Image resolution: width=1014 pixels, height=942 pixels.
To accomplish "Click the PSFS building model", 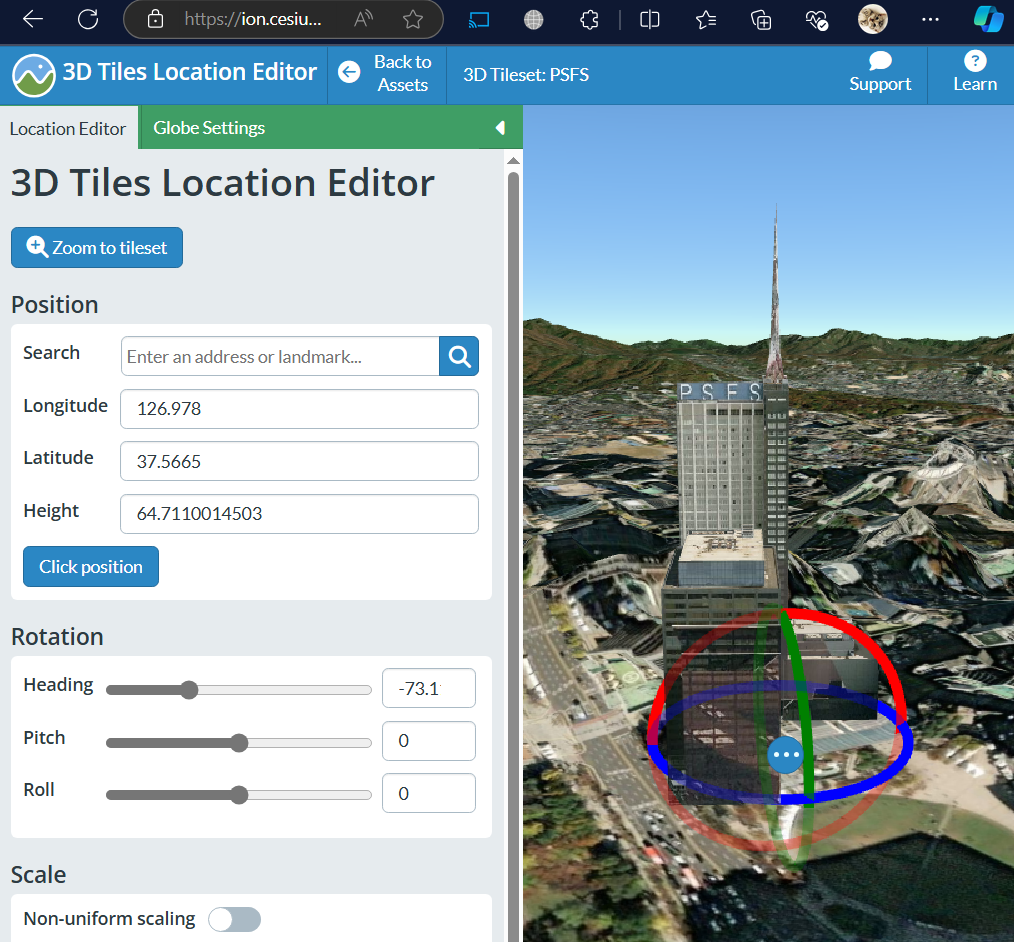I will (726, 491).
